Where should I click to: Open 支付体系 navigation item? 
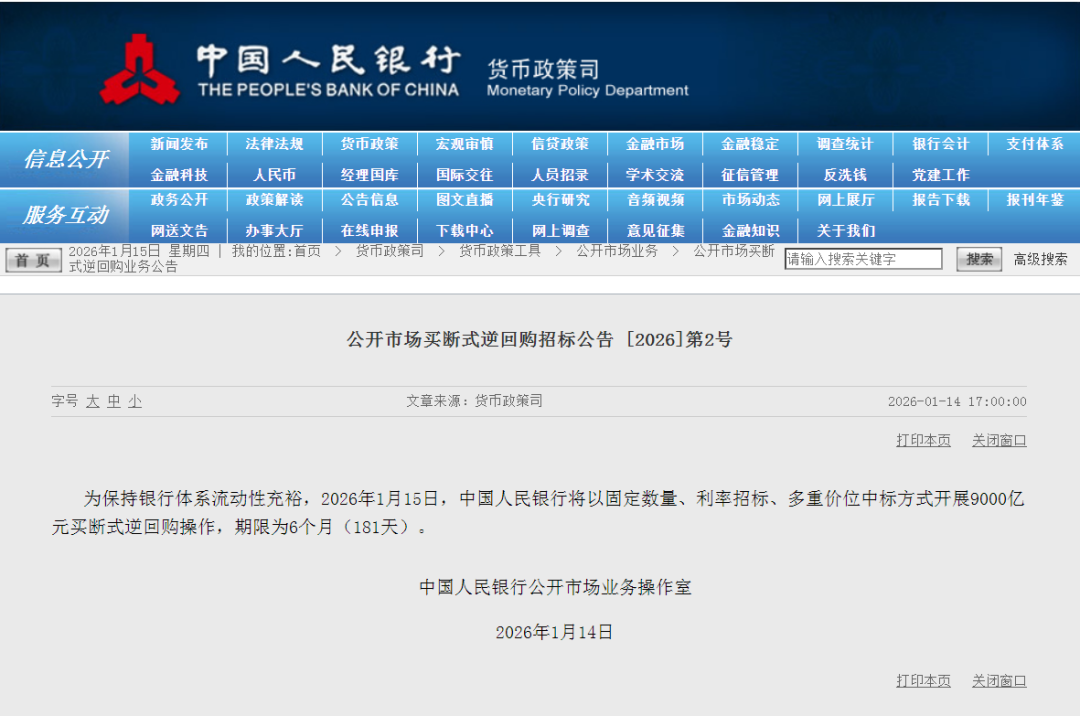pos(1035,144)
